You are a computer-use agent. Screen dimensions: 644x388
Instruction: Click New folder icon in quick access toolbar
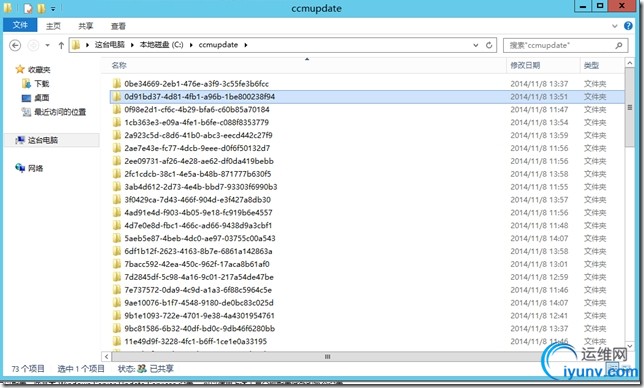[41, 8]
